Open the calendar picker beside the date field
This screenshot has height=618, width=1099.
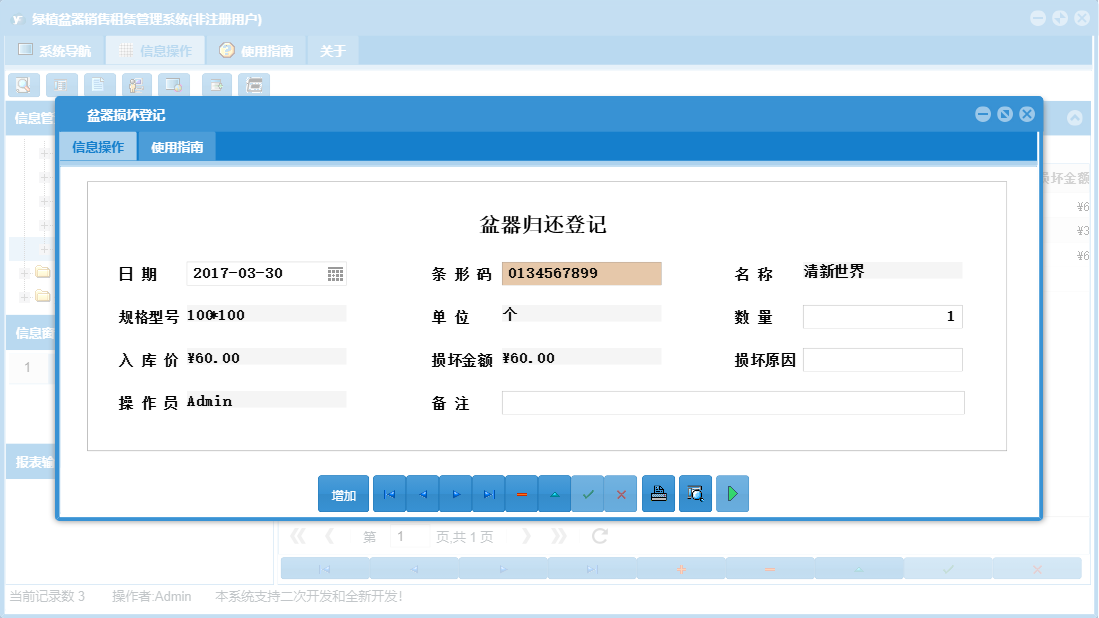click(x=337, y=272)
